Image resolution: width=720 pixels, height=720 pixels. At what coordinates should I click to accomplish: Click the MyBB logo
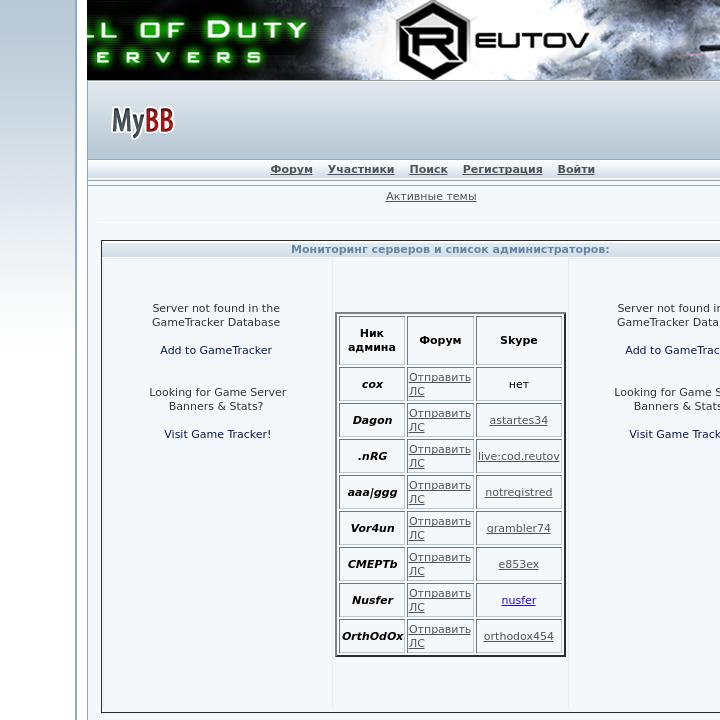point(143,121)
